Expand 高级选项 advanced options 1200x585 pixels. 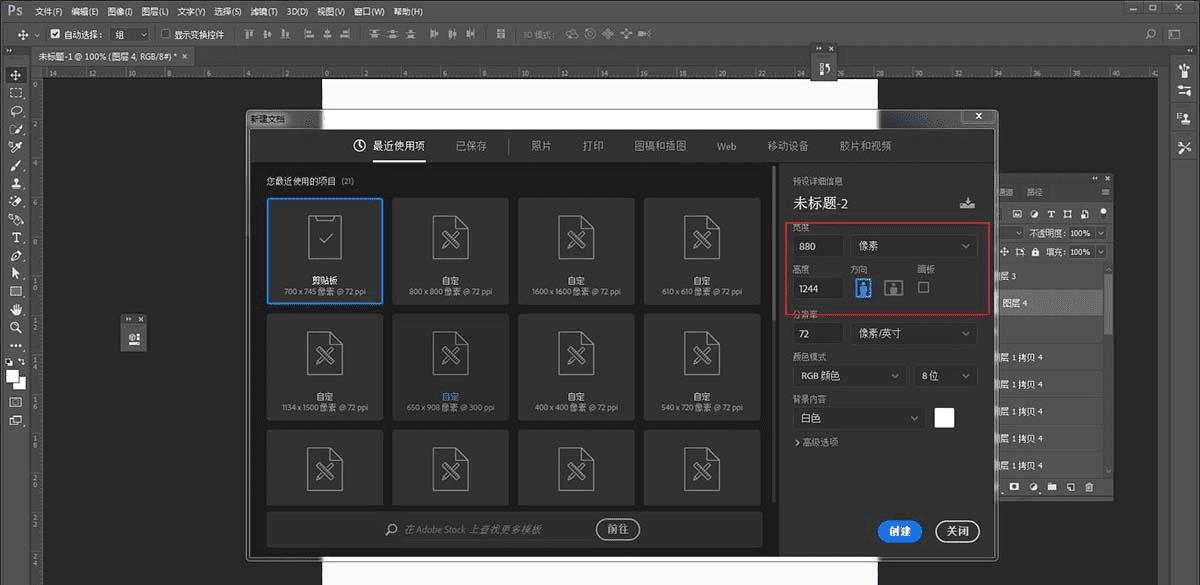click(x=816, y=442)
